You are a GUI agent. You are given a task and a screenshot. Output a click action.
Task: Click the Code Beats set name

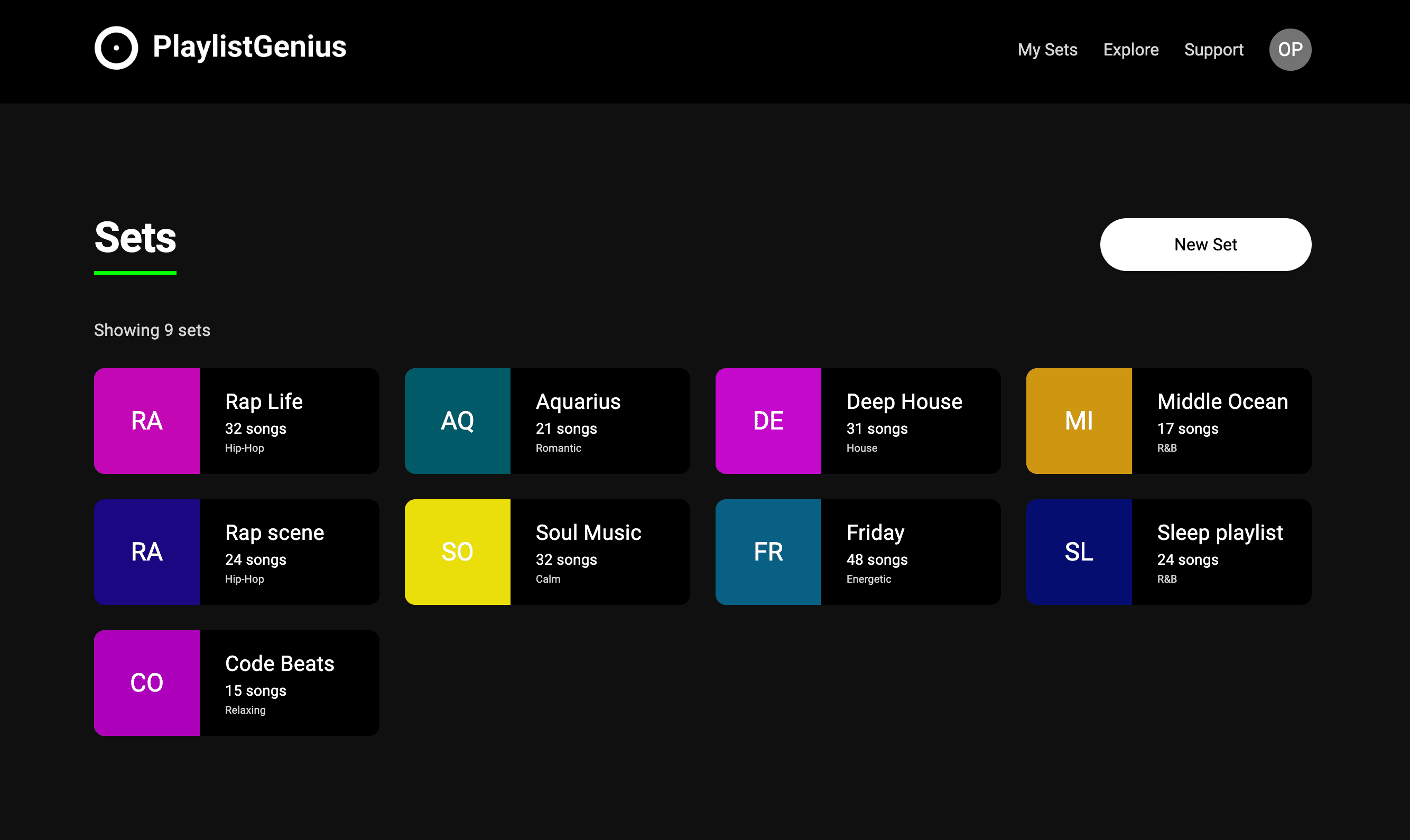coord(279,664)
